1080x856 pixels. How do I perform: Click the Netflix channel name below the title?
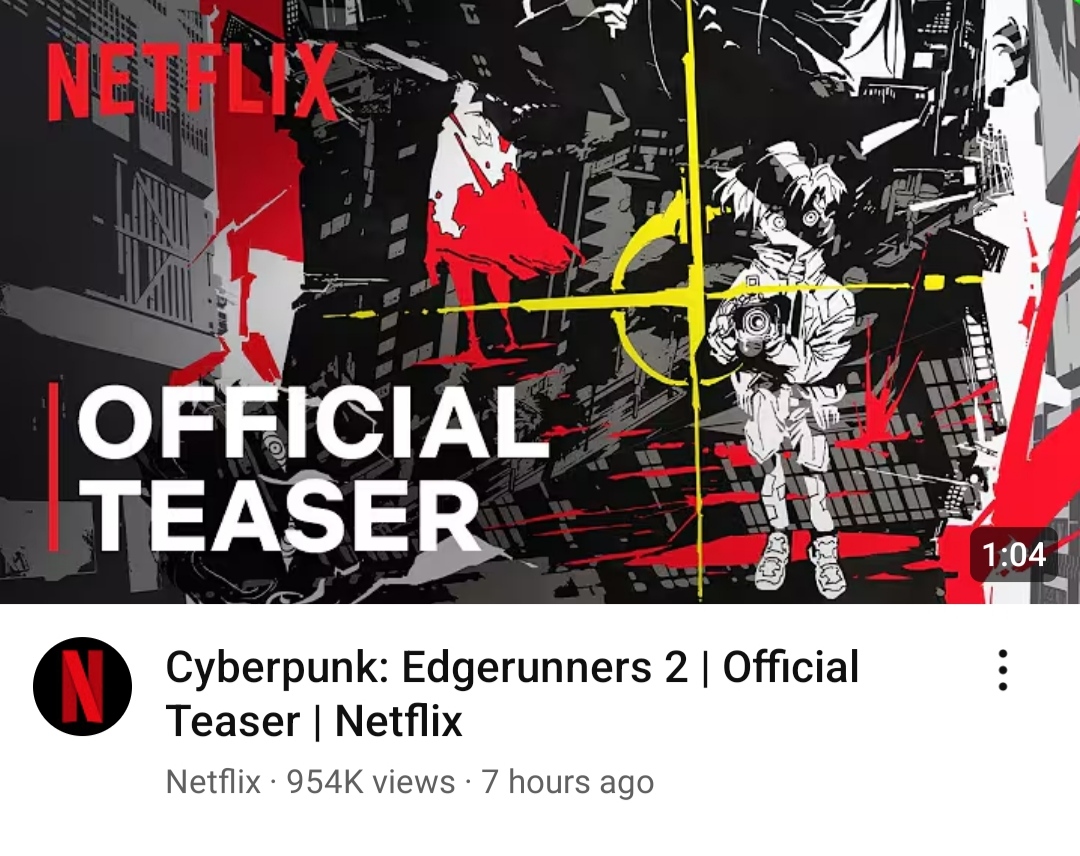tap(214, 782)
